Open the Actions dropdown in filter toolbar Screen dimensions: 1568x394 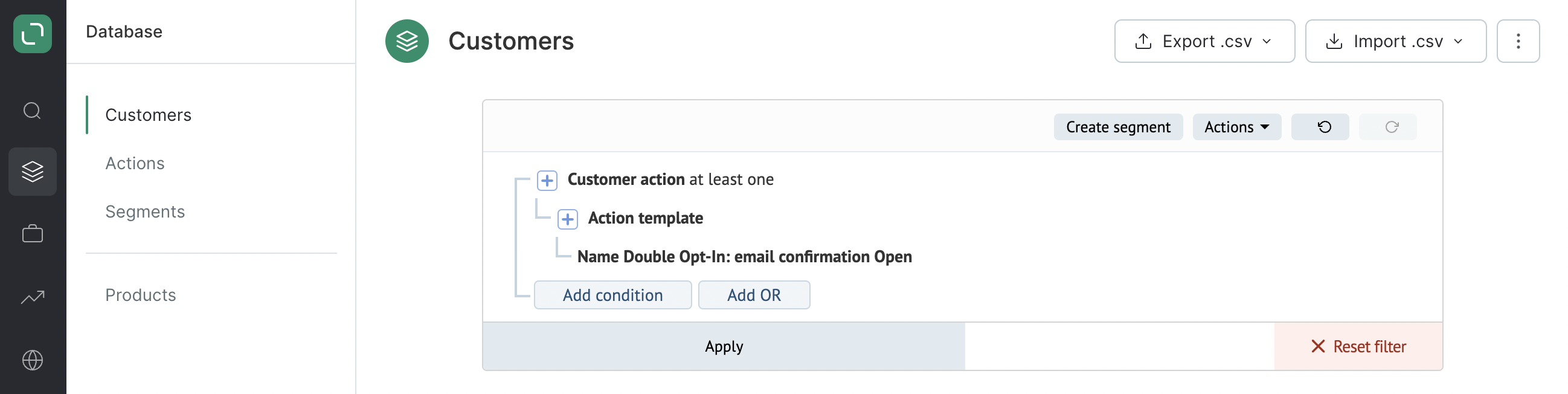click(x=1236, y=127)
